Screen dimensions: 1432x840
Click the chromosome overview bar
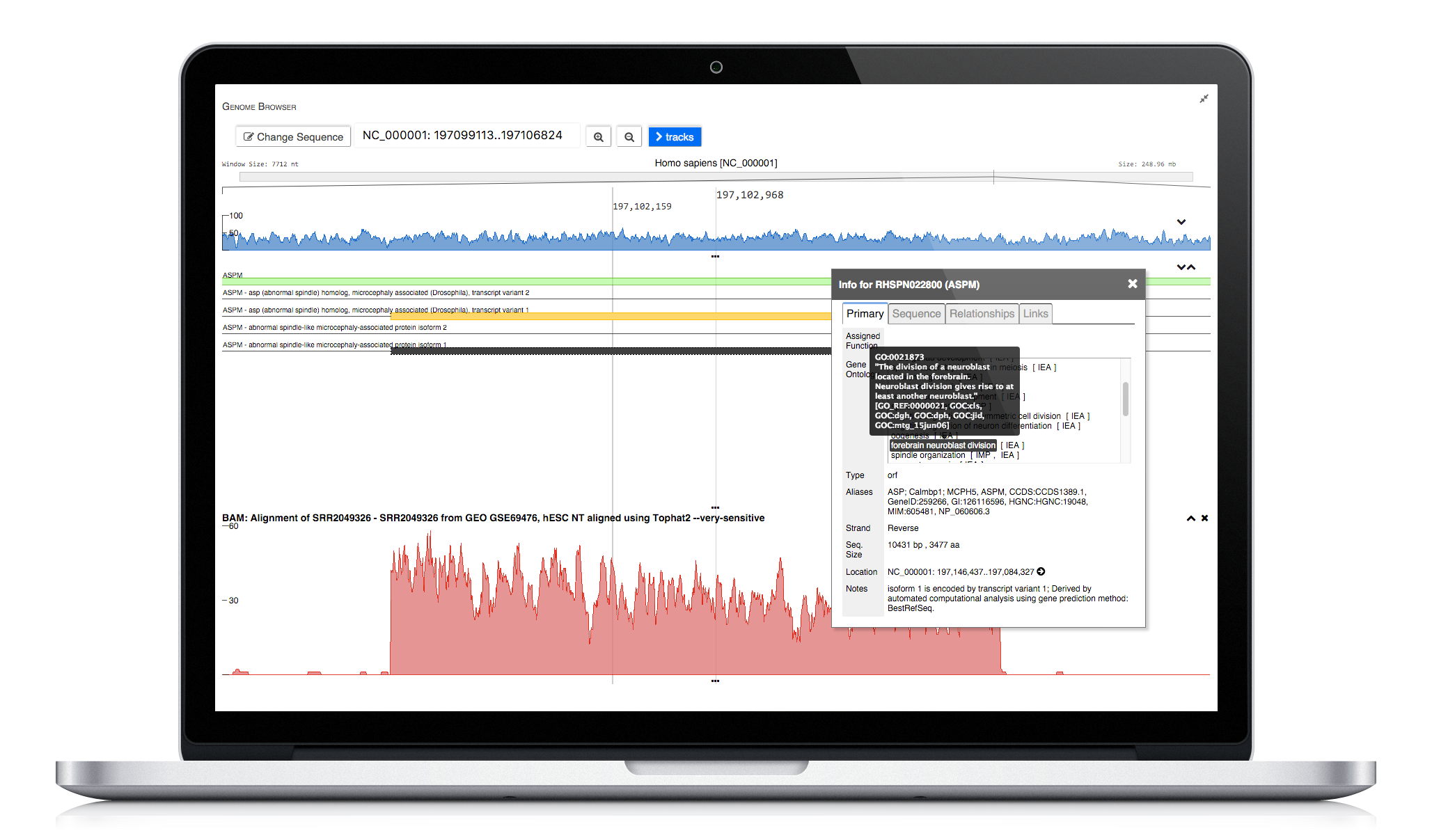[716, 177]
